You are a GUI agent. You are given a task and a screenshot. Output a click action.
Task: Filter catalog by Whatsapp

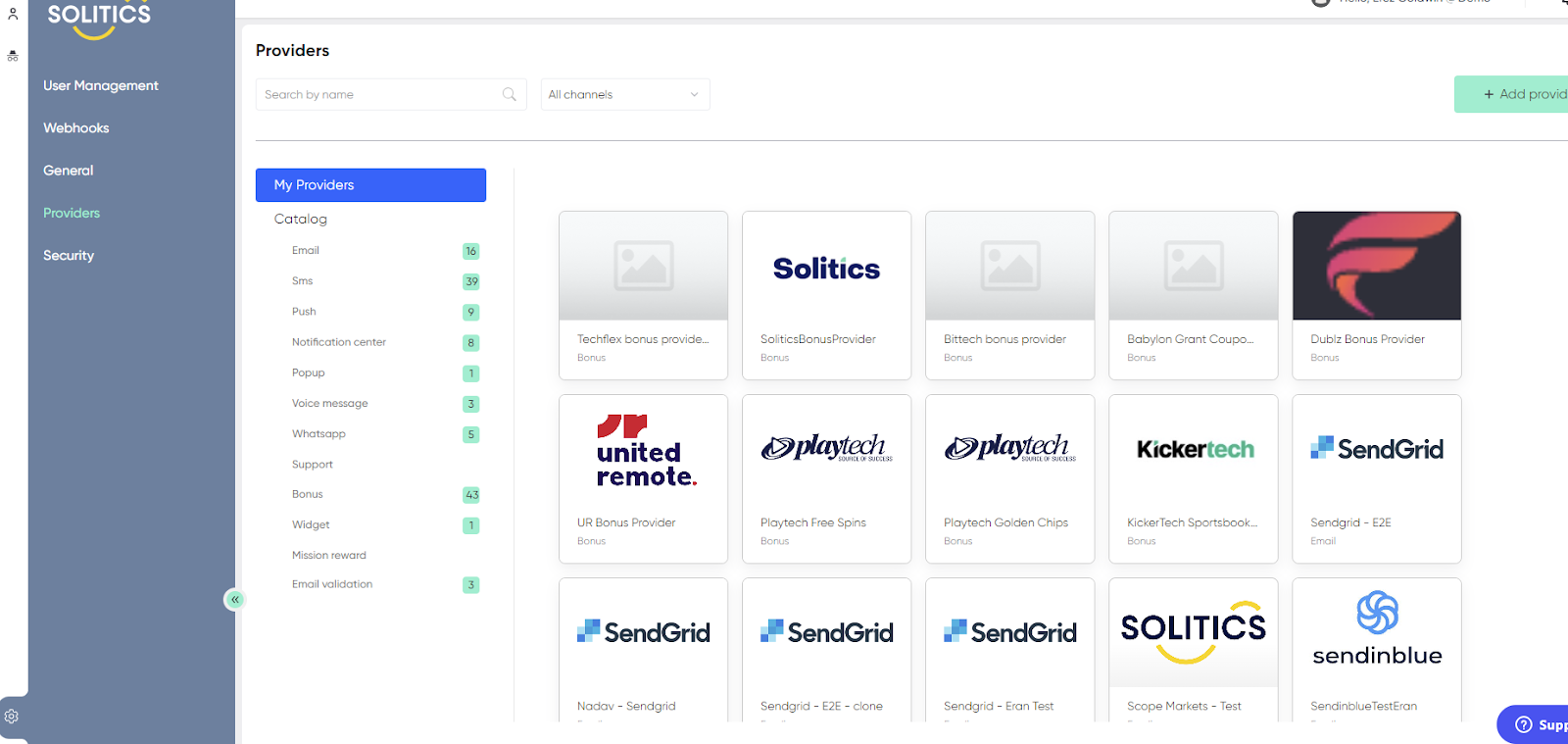tap(318, 433)
